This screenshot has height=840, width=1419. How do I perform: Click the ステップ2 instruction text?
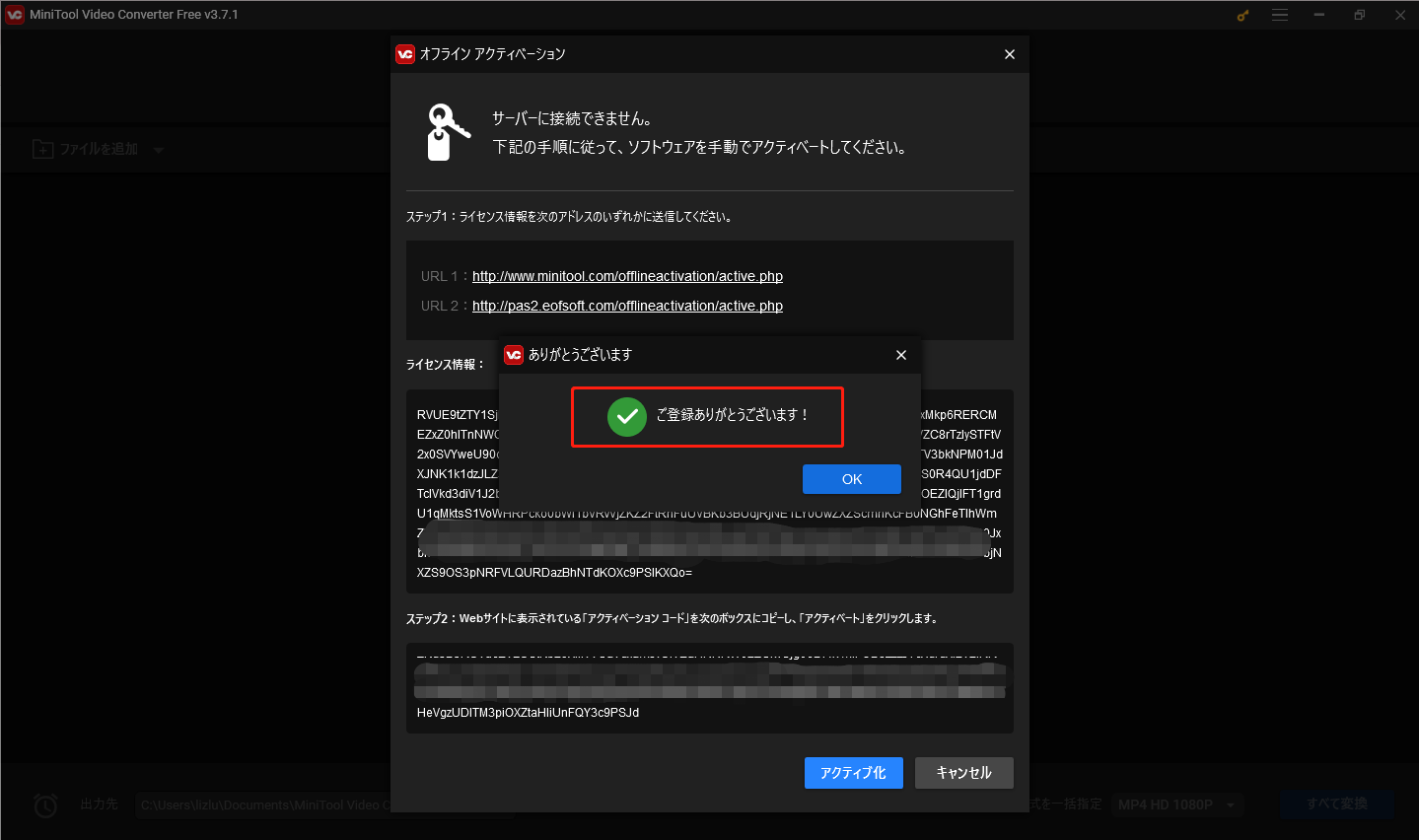(x=674, y=619)
